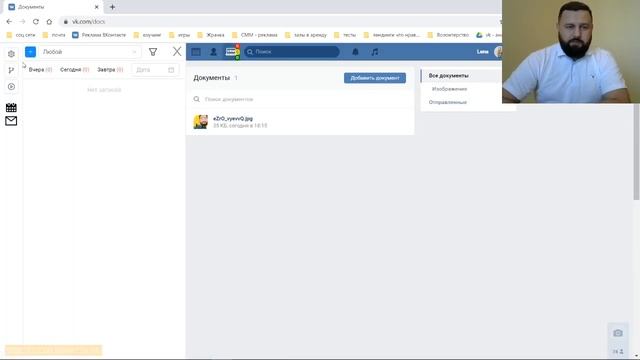The width and height of the screenshot is (640, 360).
Task: Open VK music note icon
Action: (375, 52)
